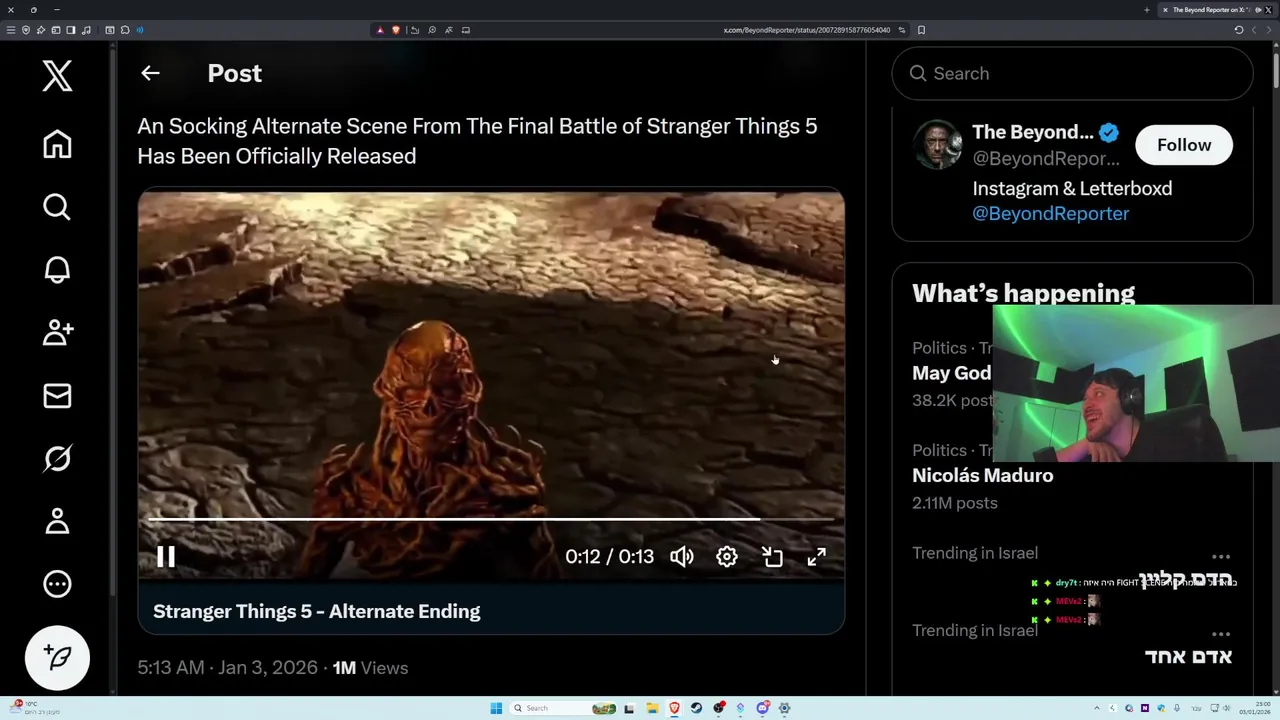This screenshot has width=1280, height=720.
Task: Open browser hamburger menu
Action: (11, 30)
